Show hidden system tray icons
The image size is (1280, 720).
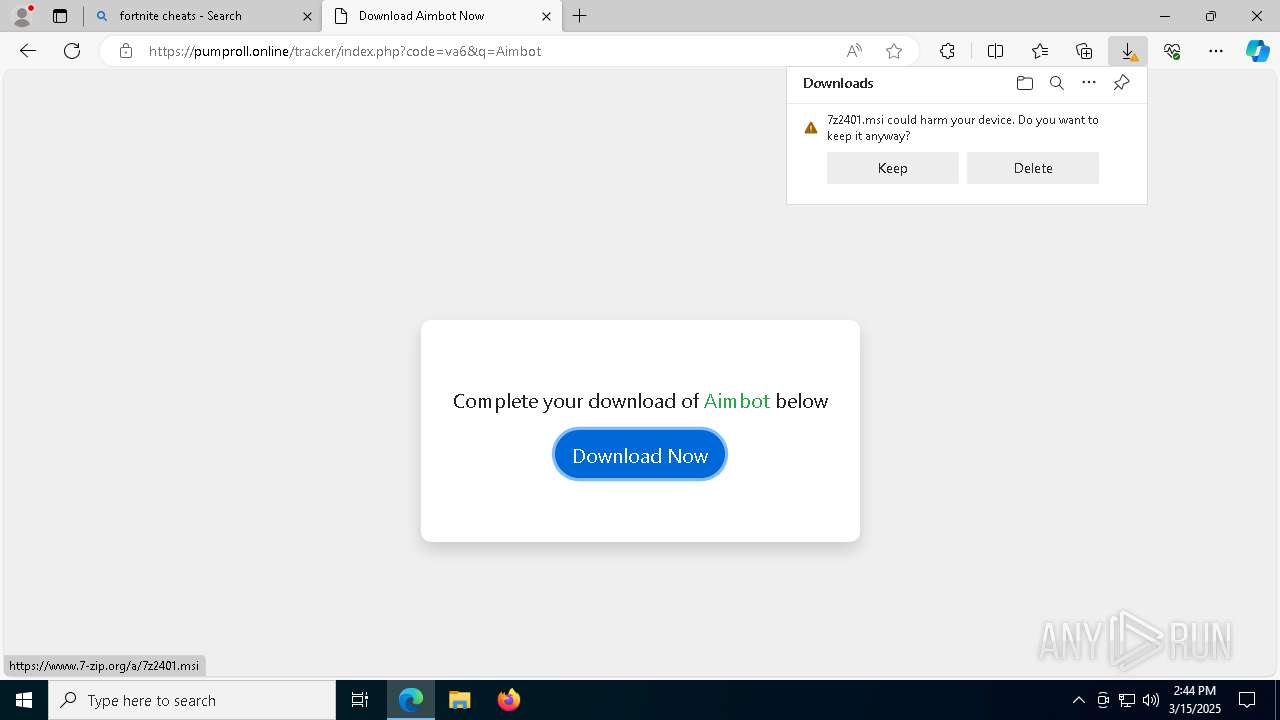(x=1078, y=700)
